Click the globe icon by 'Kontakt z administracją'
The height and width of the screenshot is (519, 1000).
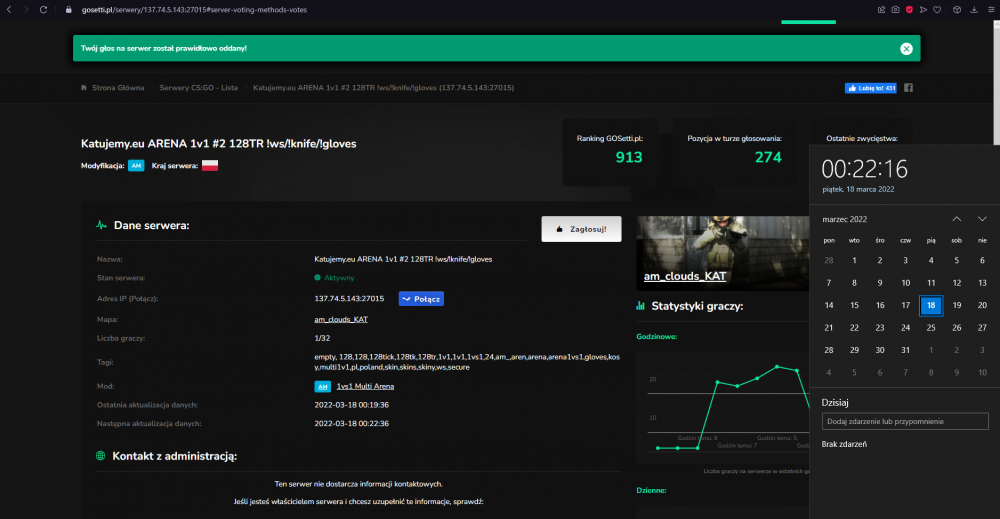pos(100,456)
